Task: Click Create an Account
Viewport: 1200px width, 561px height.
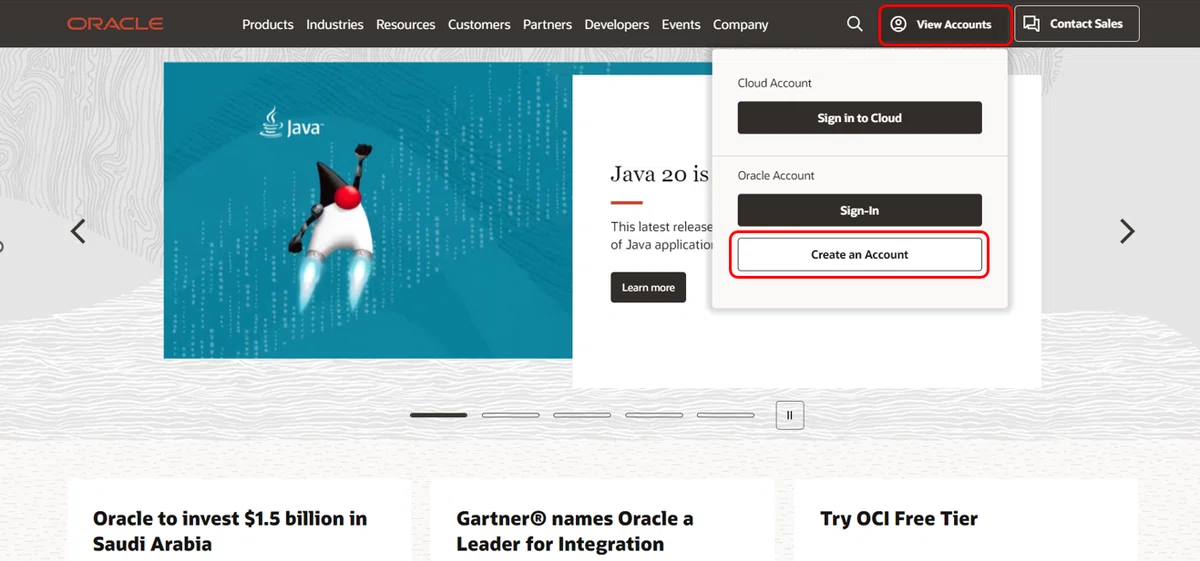Action: [860, 255]
